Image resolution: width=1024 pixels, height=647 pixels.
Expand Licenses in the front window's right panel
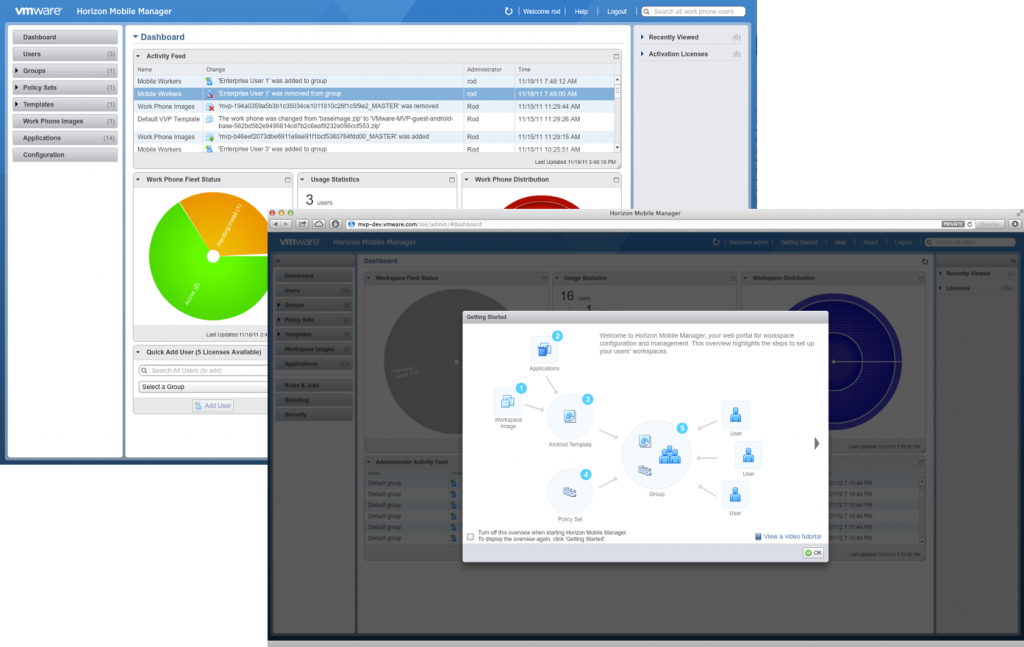click(940, 288)
